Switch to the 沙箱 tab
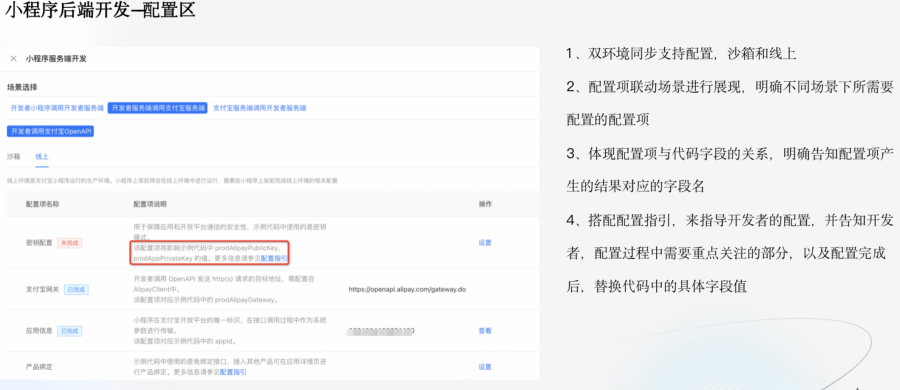Screen dimensions: 900x390 click(x=13, y=156)
